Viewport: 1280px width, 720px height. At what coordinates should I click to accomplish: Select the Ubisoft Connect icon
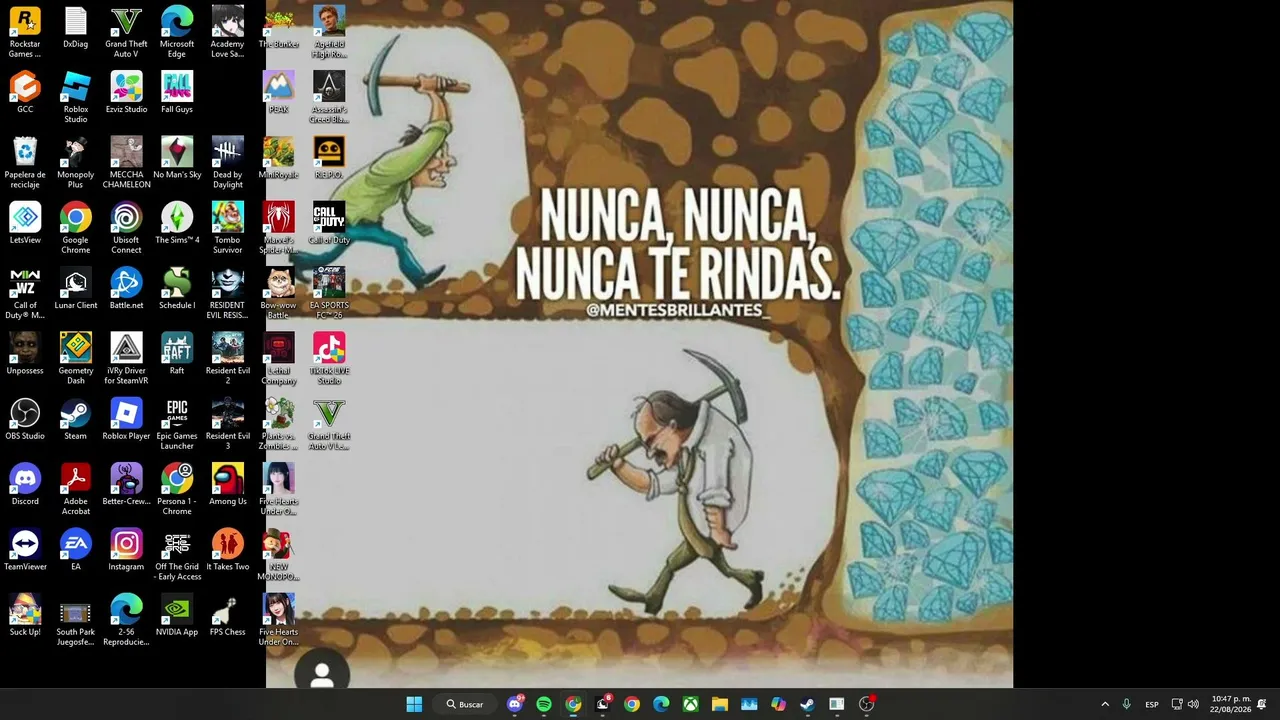[126, 228]
